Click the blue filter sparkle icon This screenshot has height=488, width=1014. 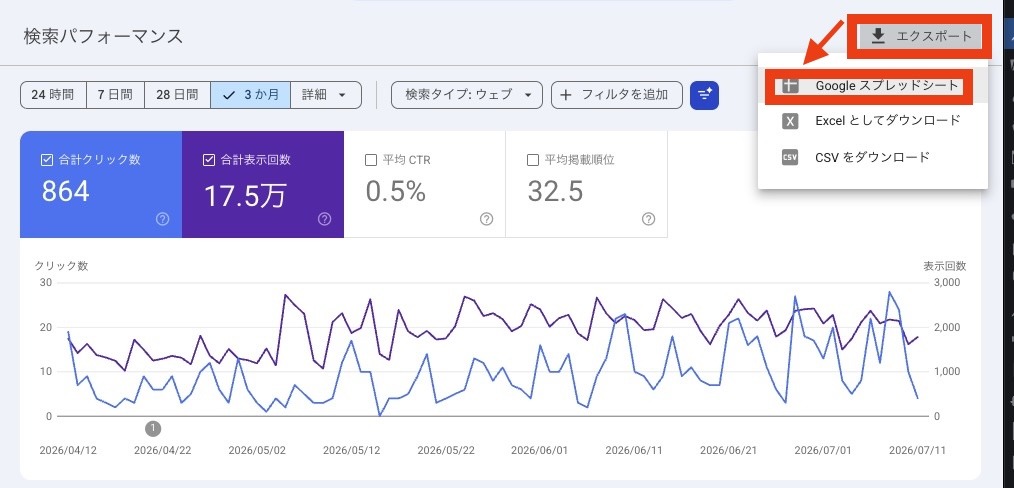704,95
